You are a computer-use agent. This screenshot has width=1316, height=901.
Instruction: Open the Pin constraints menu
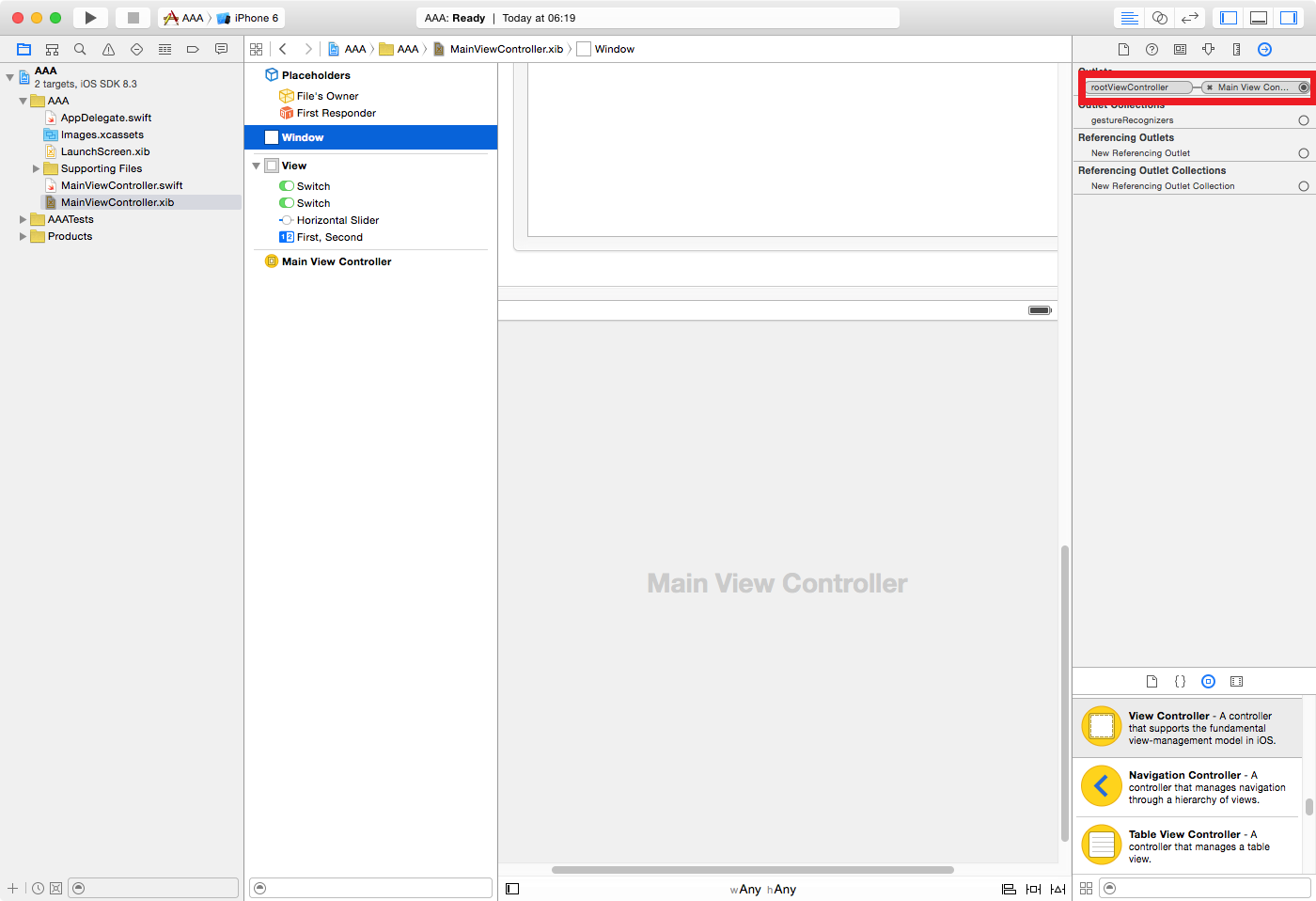(1033, 889)
